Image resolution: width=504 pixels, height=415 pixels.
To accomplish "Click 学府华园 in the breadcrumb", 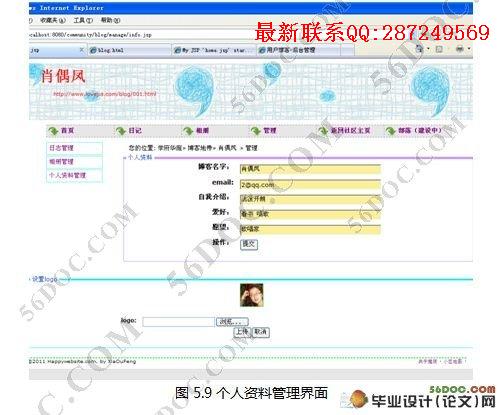I will (170, 148).
